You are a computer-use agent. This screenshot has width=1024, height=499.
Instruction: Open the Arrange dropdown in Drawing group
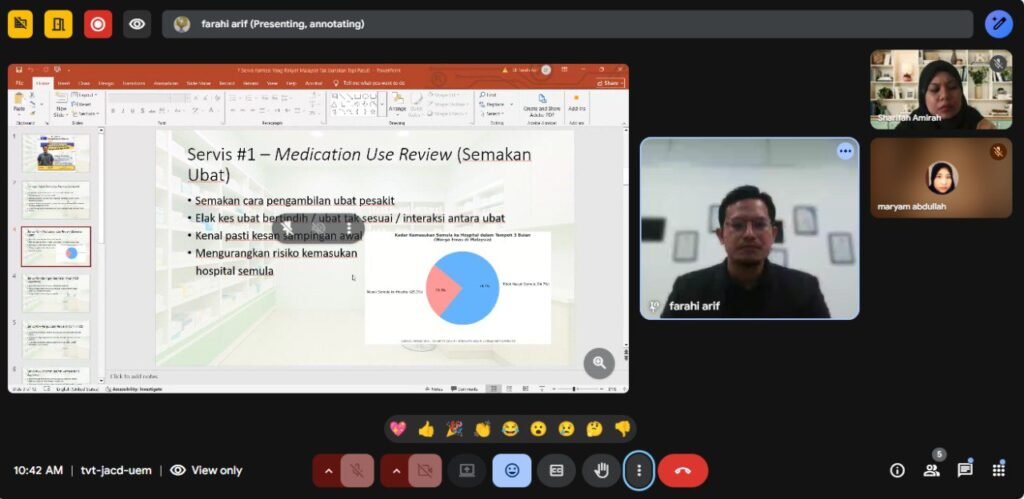397,103
